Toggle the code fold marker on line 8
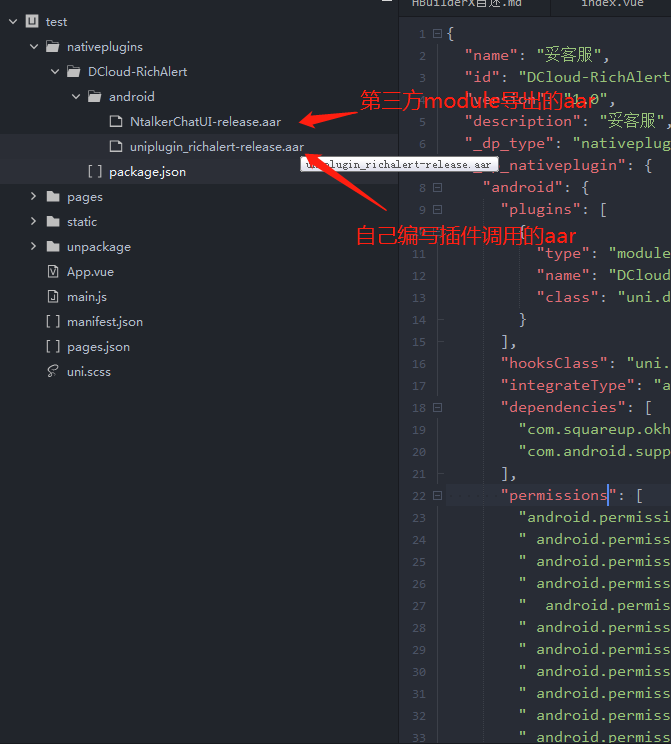Screen dimensions: 671x744 437,188
